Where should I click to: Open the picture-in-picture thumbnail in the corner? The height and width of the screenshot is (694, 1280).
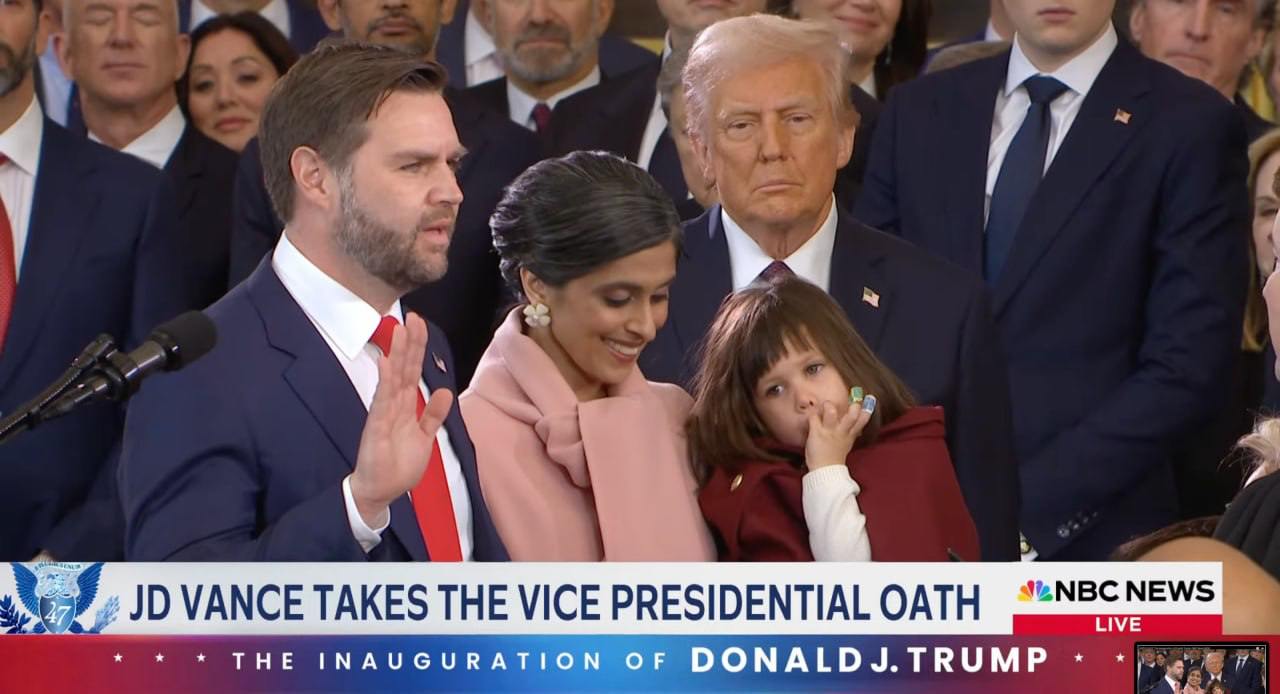pyautogui.click(x=1202, y=668)
